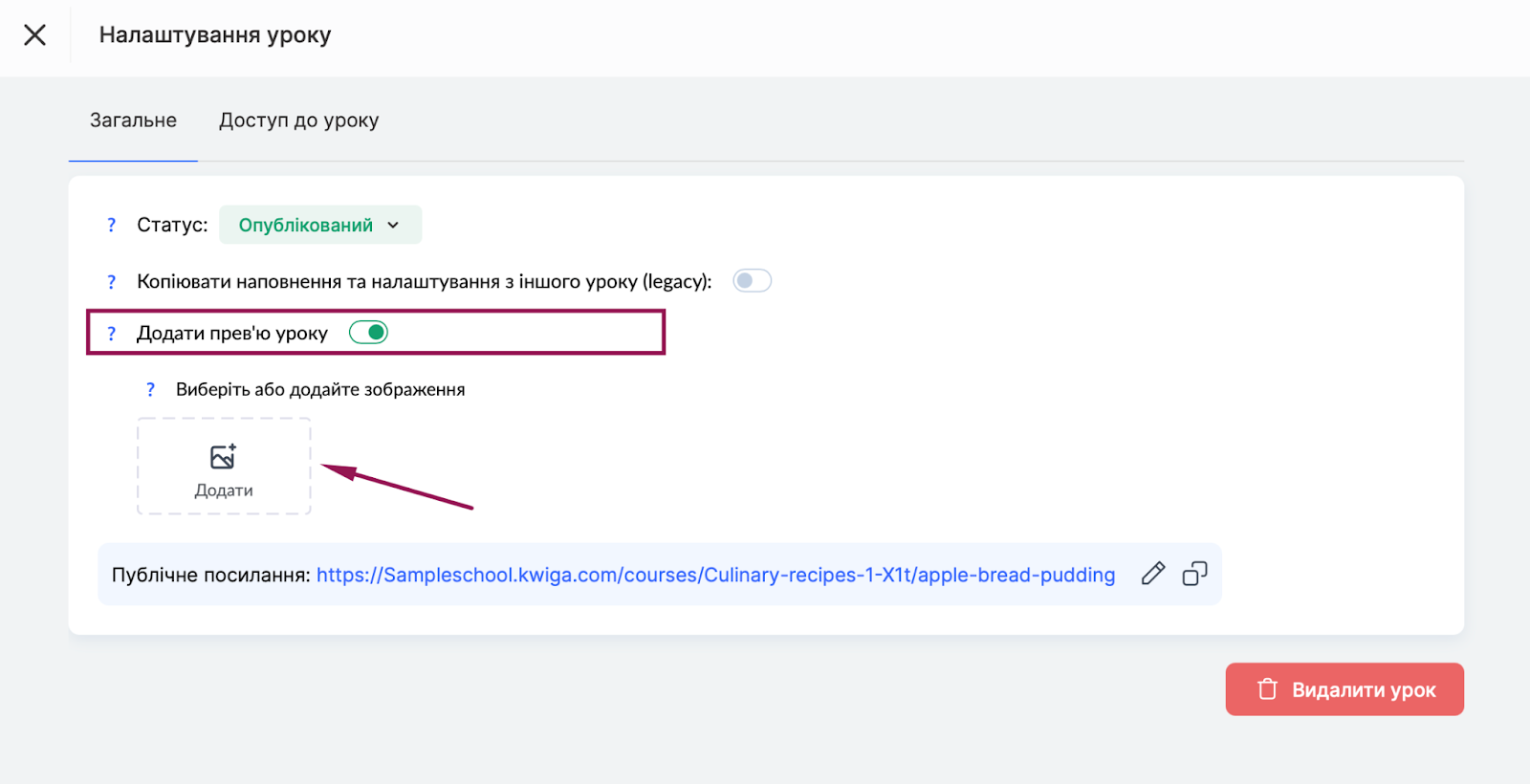Switch to the Загальне tab

[x=133, y=120]
